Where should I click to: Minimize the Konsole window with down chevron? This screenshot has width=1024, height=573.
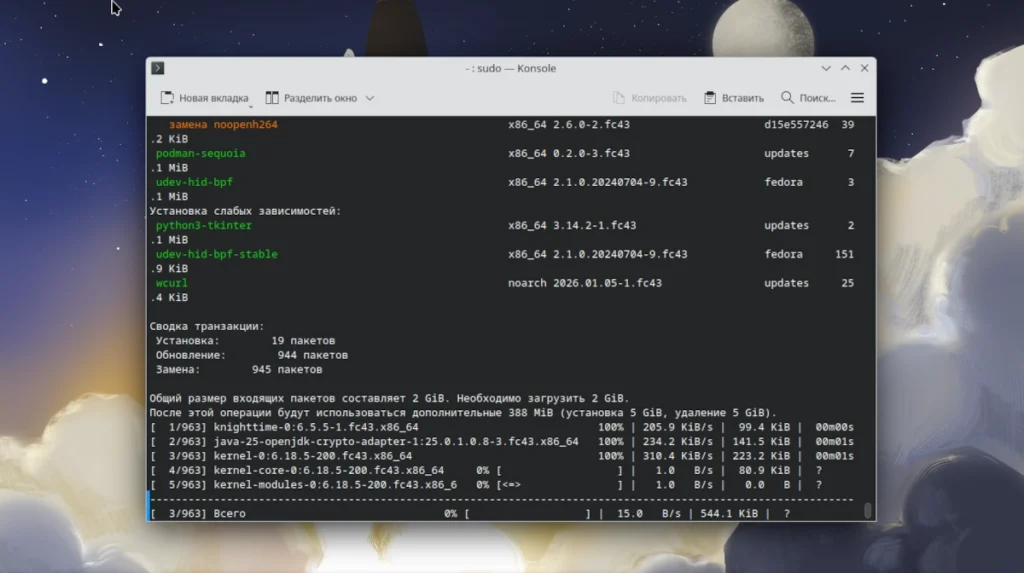point(826,68)
